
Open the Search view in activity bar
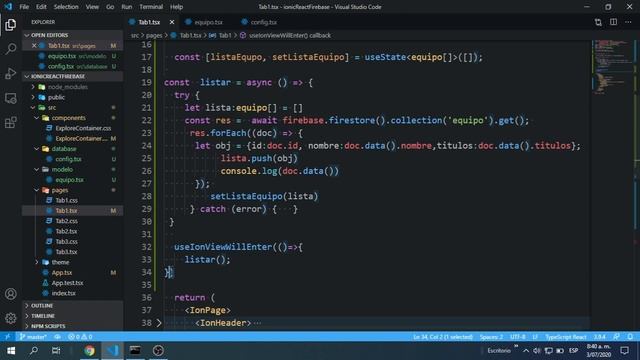(x=11, y=49)
